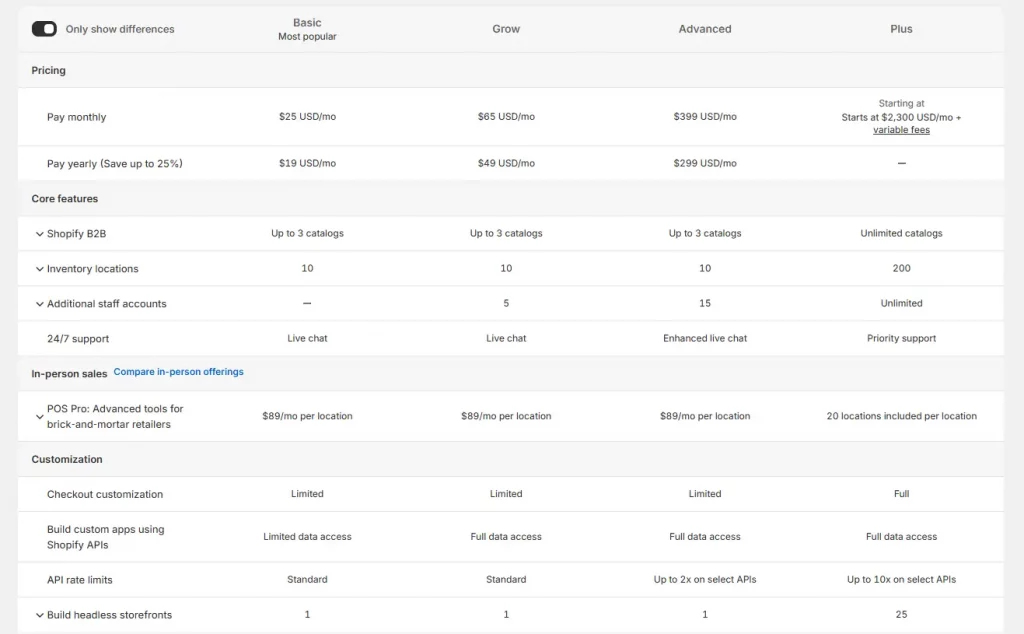The image size is (1024, 634).
Task: Click the Unlimited catalogs cell
Action: point(901,233)
